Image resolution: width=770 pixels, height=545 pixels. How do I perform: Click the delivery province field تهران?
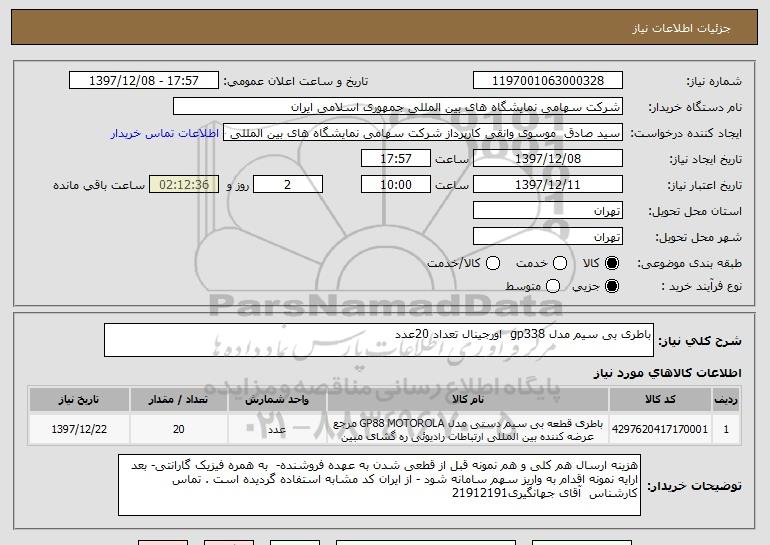[x=548, y=211]
